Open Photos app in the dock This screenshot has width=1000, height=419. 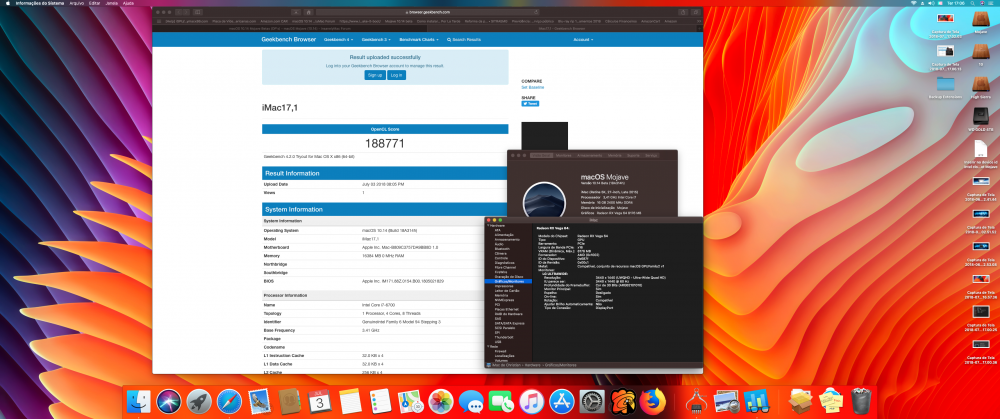click(441, 402)
